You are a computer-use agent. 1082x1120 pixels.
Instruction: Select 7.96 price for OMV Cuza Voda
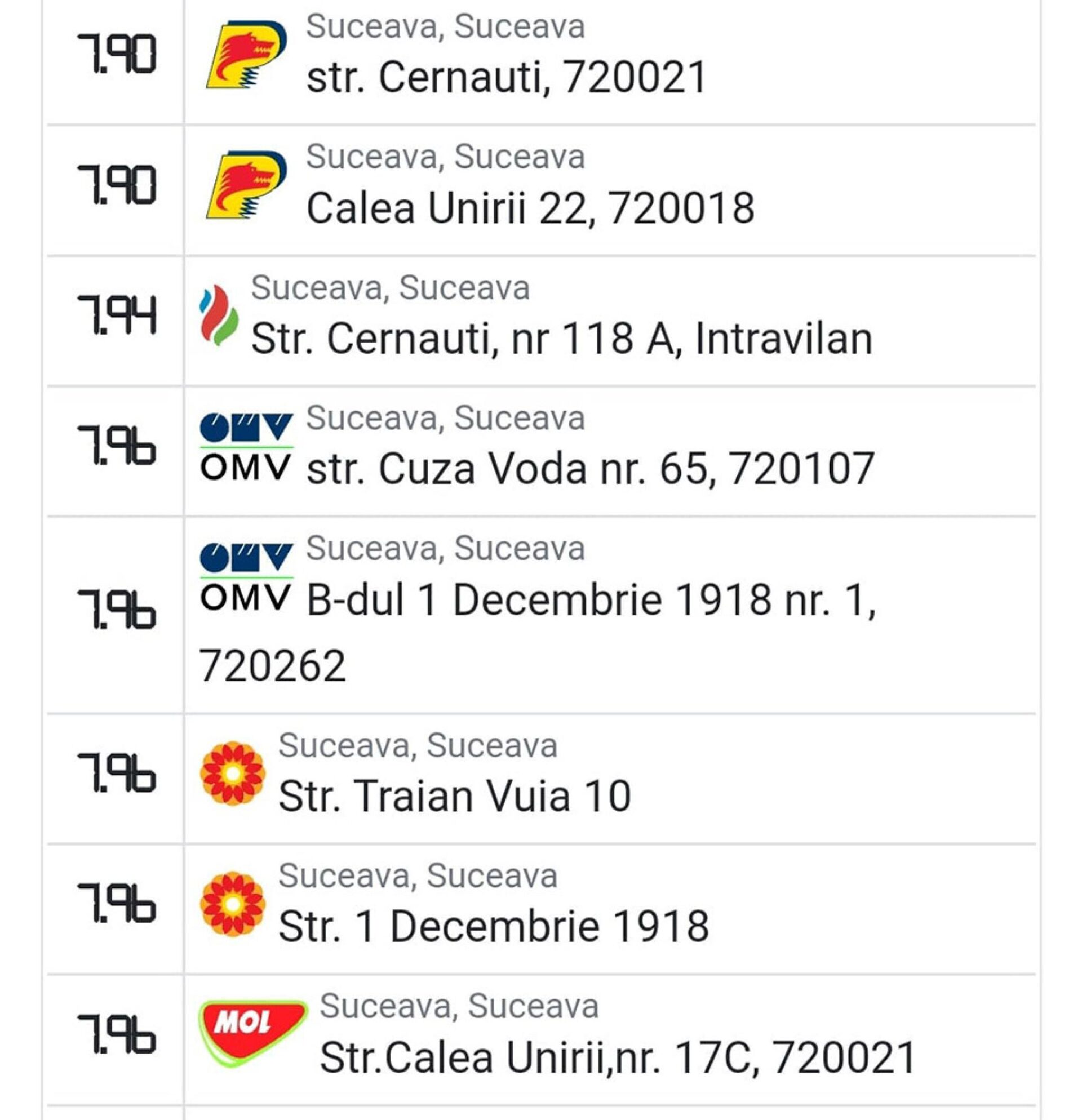117,445
